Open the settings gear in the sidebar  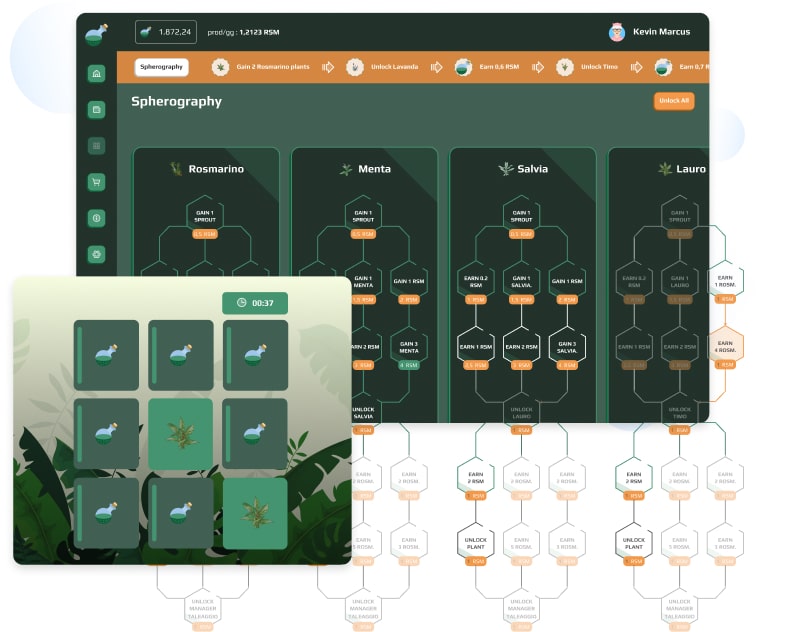(96, 254)
